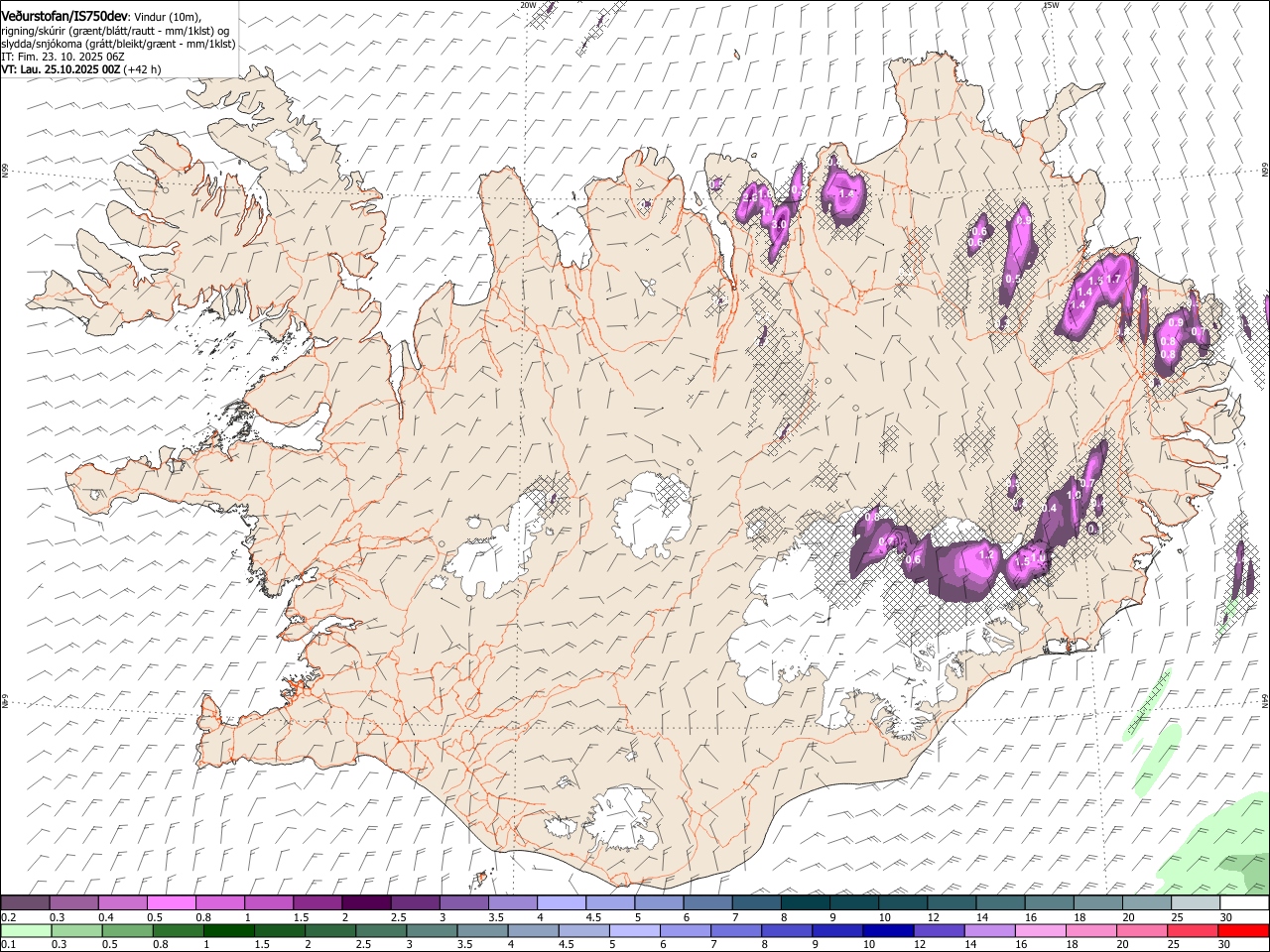Image resolution: width=1270 pixels, height=952 pixels.
Task: Select the bright pink 0.5–0.8 snow legend swatch
Action: click(x=171, y=902)
